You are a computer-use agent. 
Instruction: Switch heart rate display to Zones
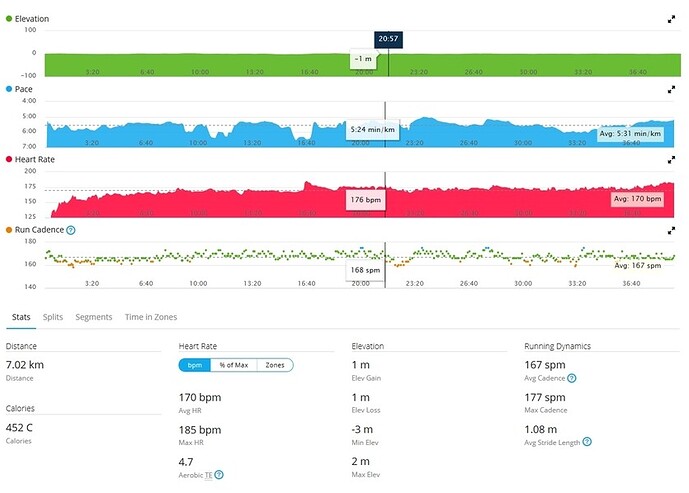(x=274, y=365)
